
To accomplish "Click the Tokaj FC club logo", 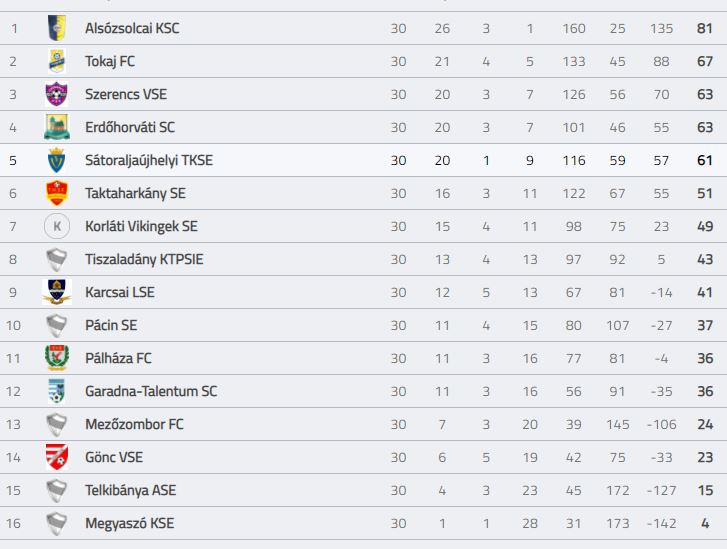I will click(57, 61).
